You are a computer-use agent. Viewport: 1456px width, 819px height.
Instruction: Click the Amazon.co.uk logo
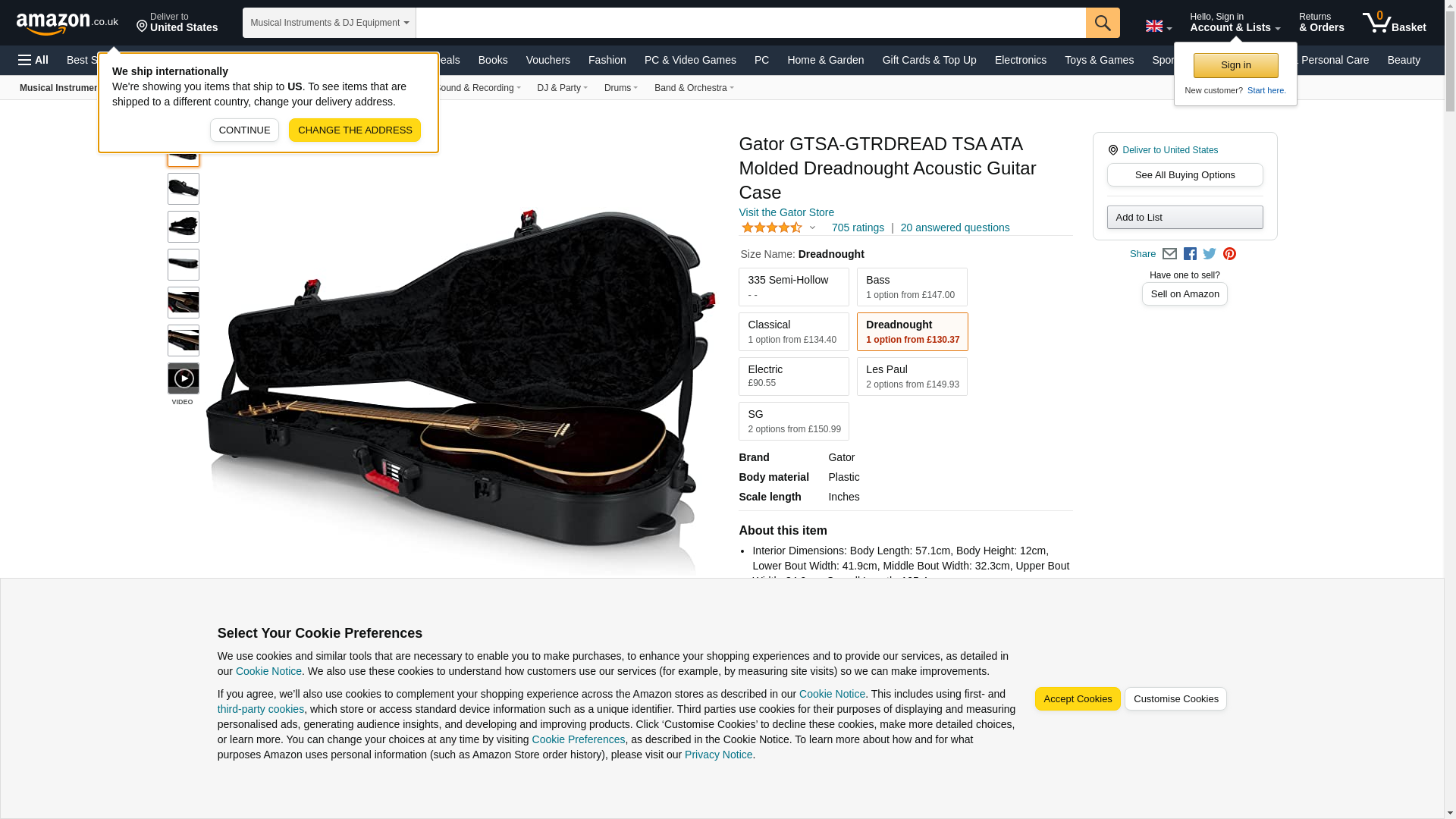[x=67, y=23]
